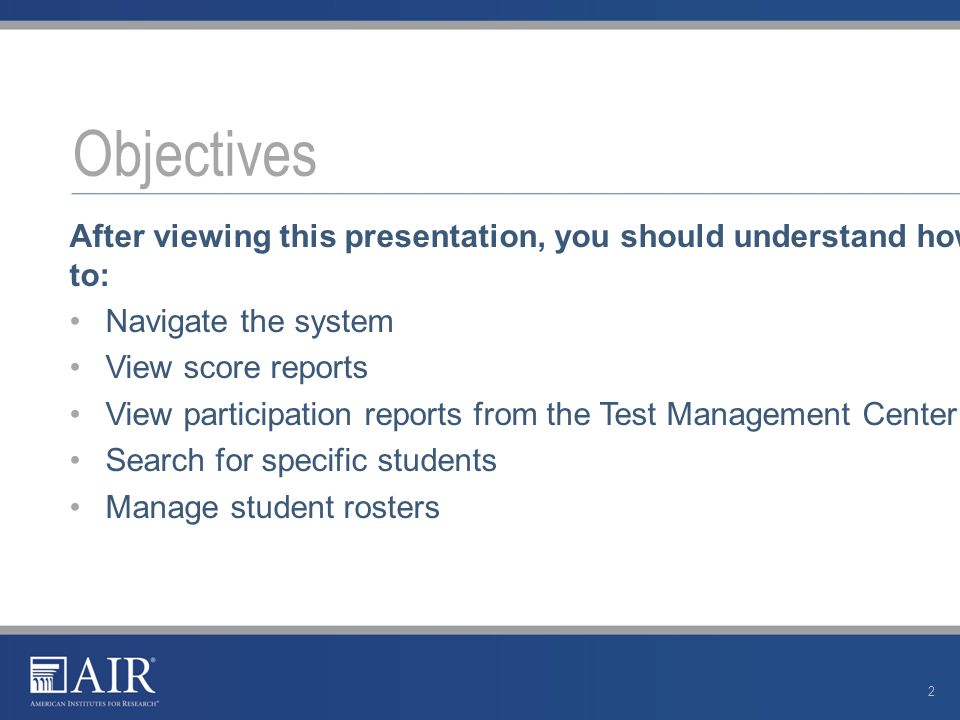Click the dark blue header bar
Viewport: 960px width, 720px height.
480,10
